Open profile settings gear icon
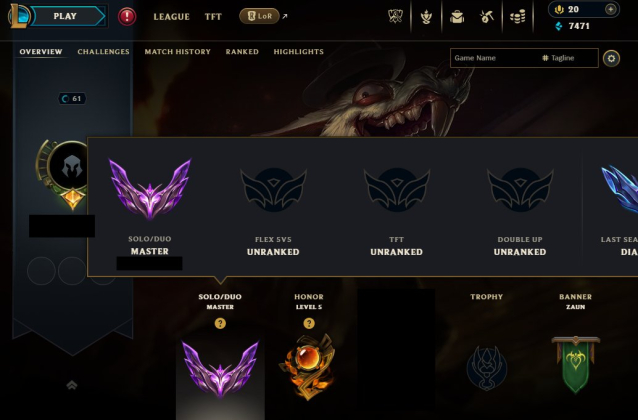This screenshot has height=420, width=638. coord(611,58)
